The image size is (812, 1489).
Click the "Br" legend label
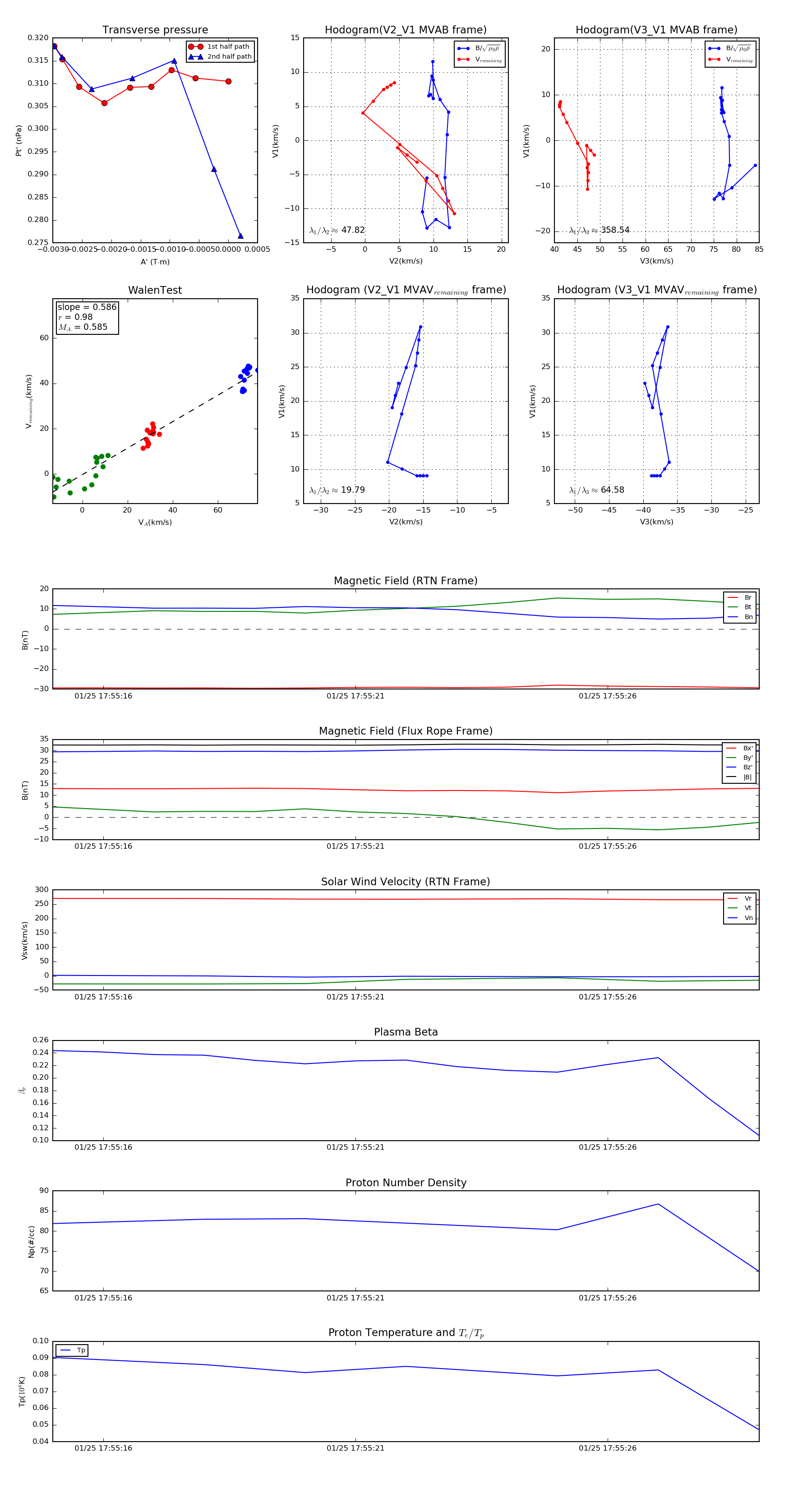[748, 598]
